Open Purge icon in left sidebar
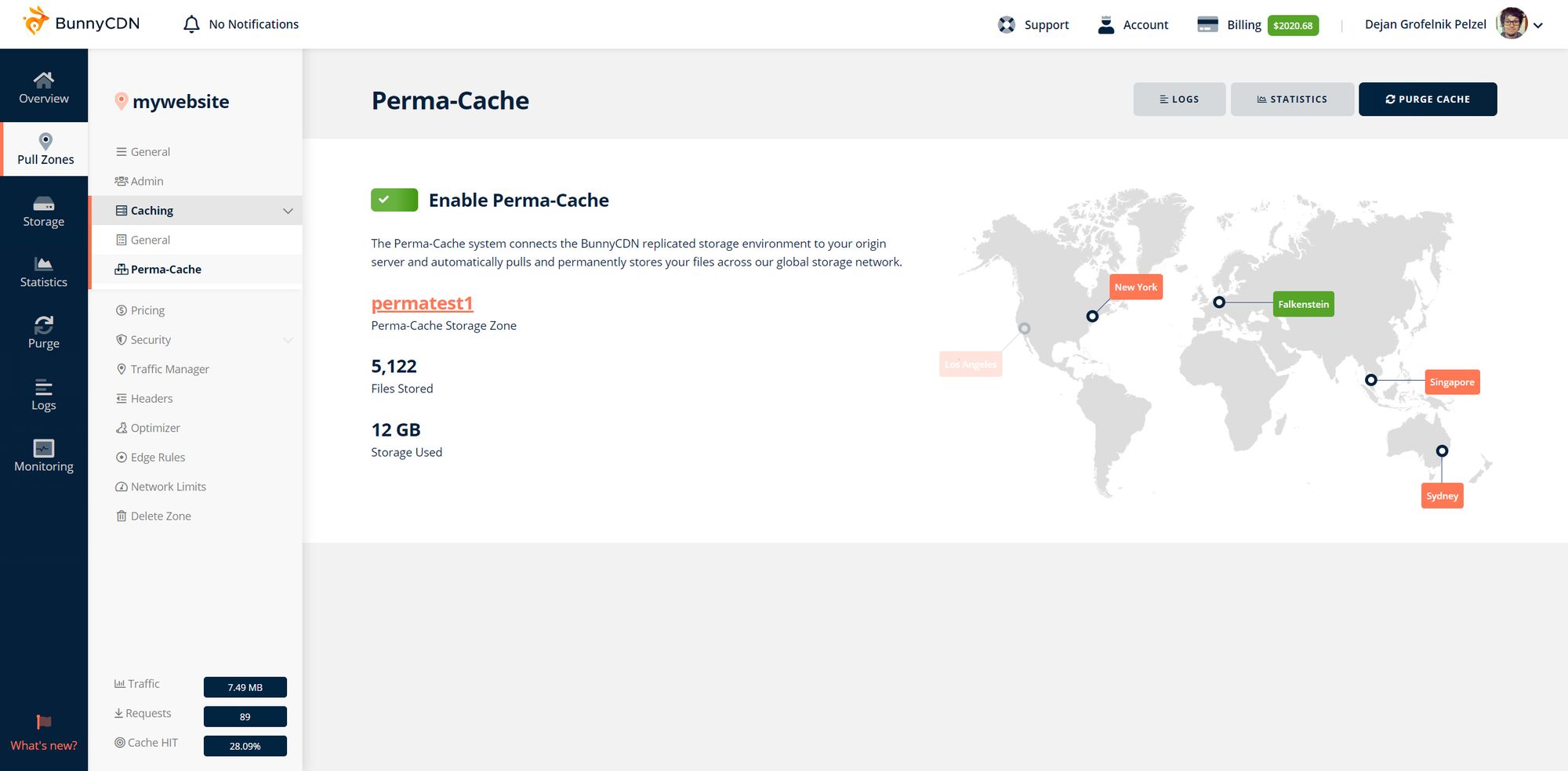The height and width of the screenshot is (771, 1568). coord(44,324)
